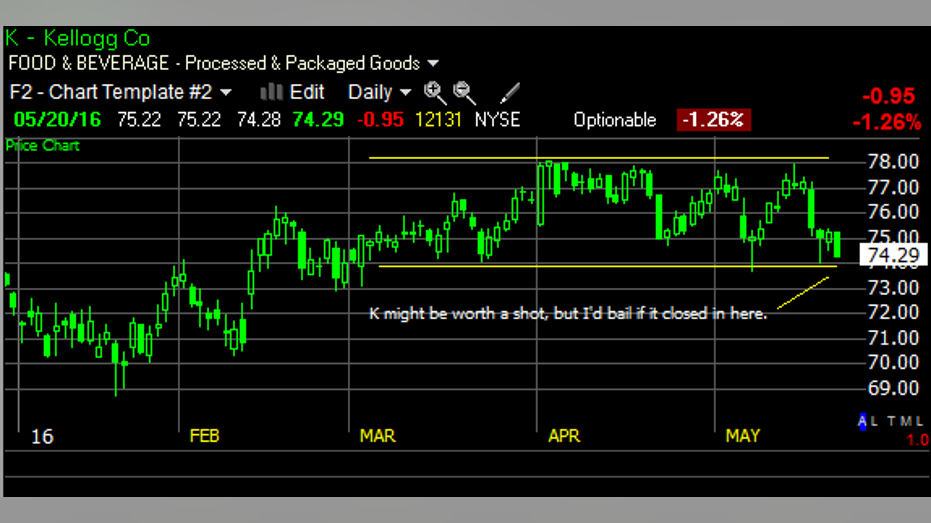The width and height of the screenshot is (931, 523).
Task: Select the lower yellow support trendline
Action: coord(608,266)
